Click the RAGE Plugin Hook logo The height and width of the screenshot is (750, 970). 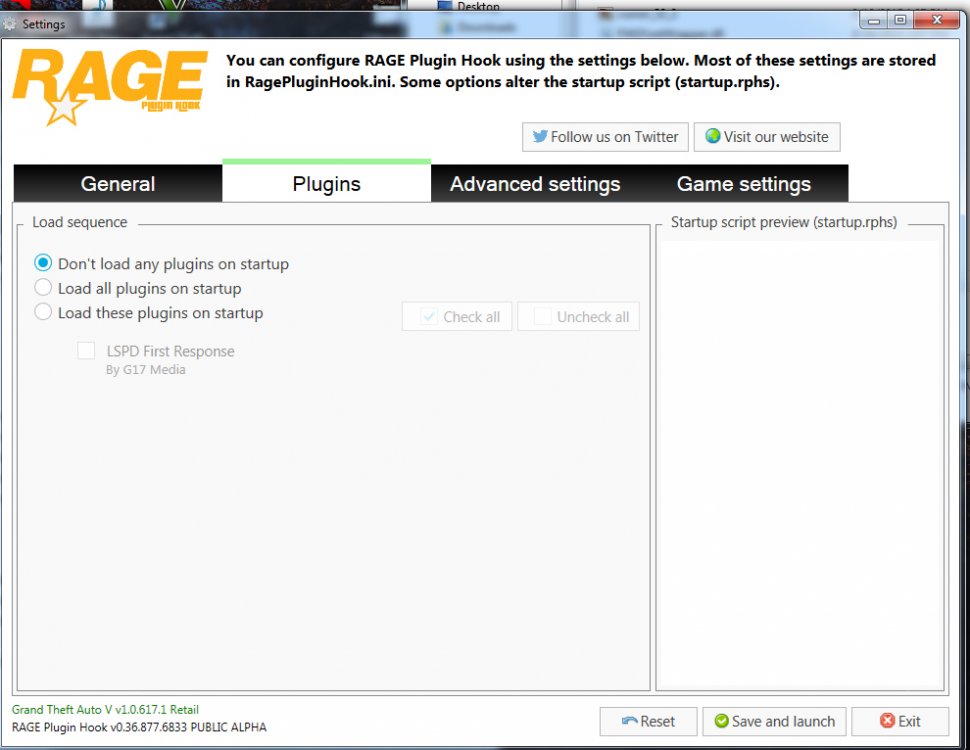click(109, 87)
